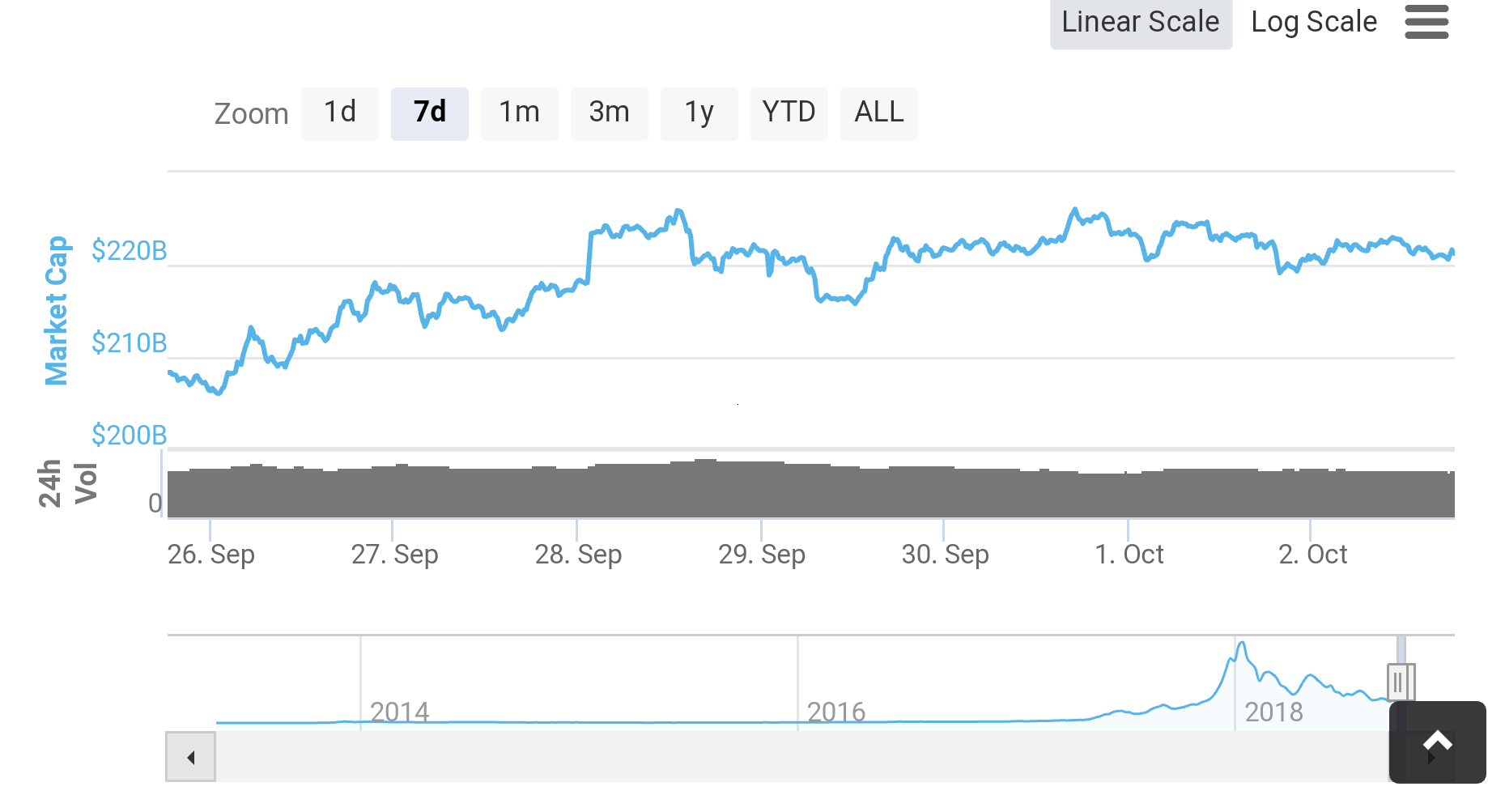
Task: Click the navigator left scroll arrow
Action: click(x=191, y=757)
